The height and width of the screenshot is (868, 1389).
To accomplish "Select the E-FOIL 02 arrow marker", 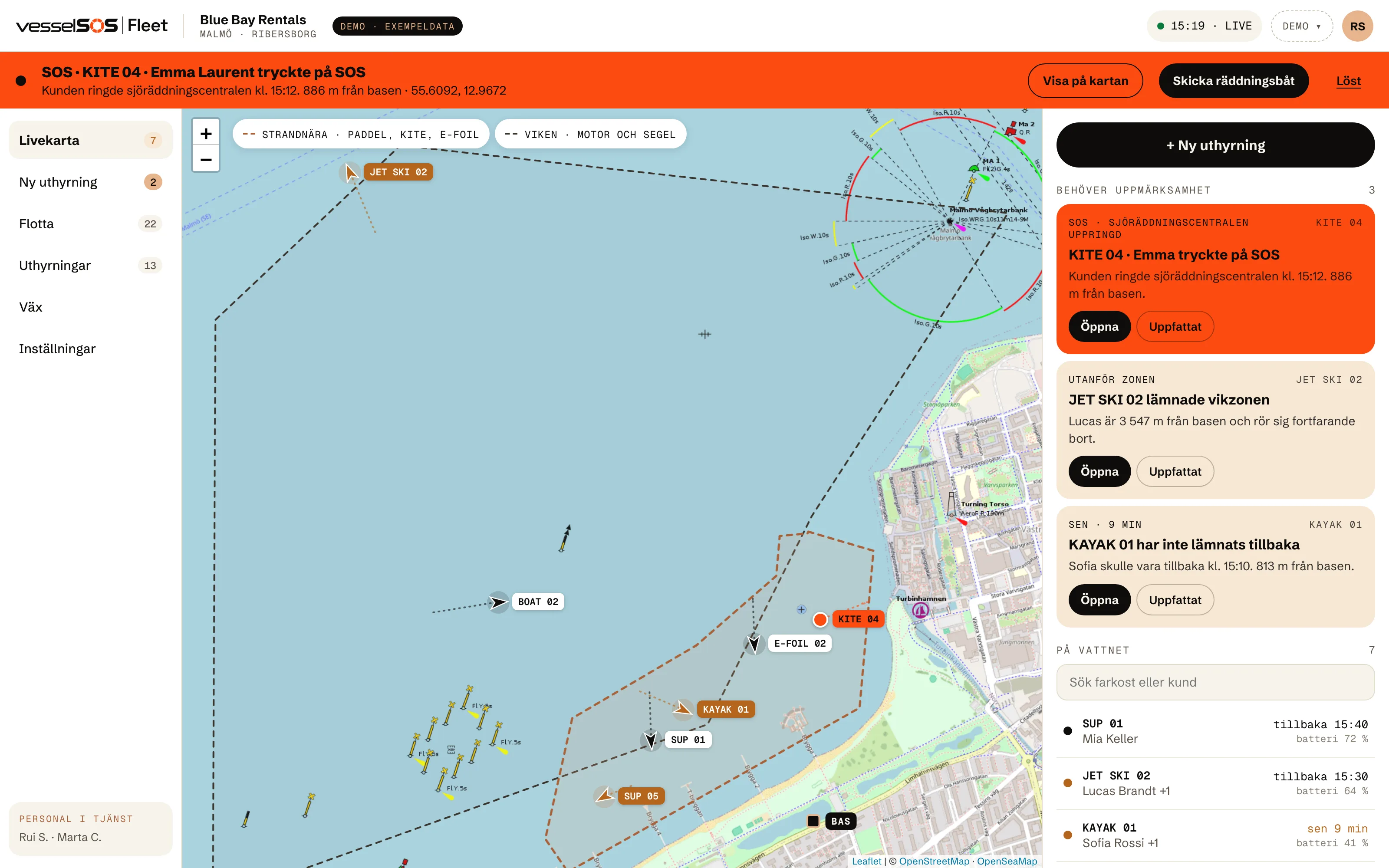I will pos(754,644).
